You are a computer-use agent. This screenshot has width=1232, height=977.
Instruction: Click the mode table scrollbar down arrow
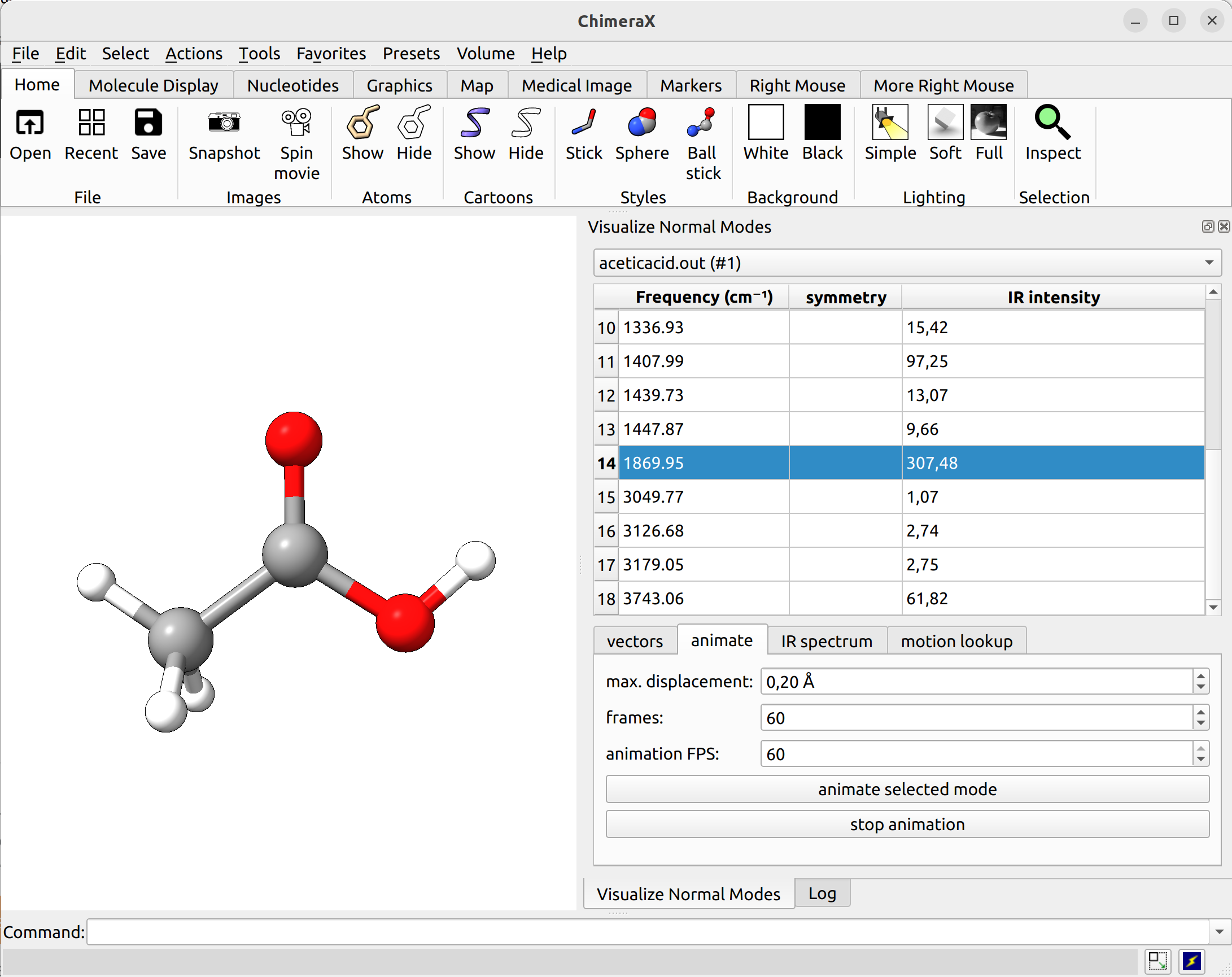[x=1213, y=608]
